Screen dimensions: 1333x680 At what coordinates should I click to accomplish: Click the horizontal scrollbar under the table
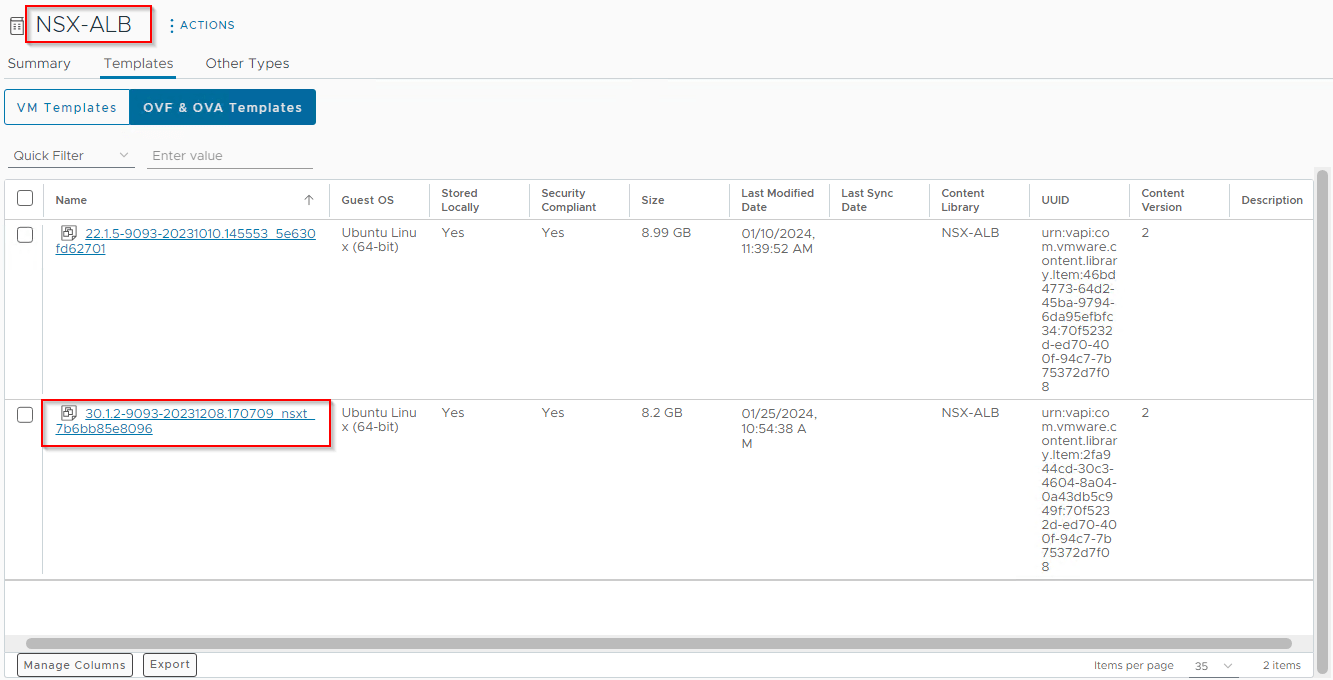pyautogui.click(x=659, y=644)
